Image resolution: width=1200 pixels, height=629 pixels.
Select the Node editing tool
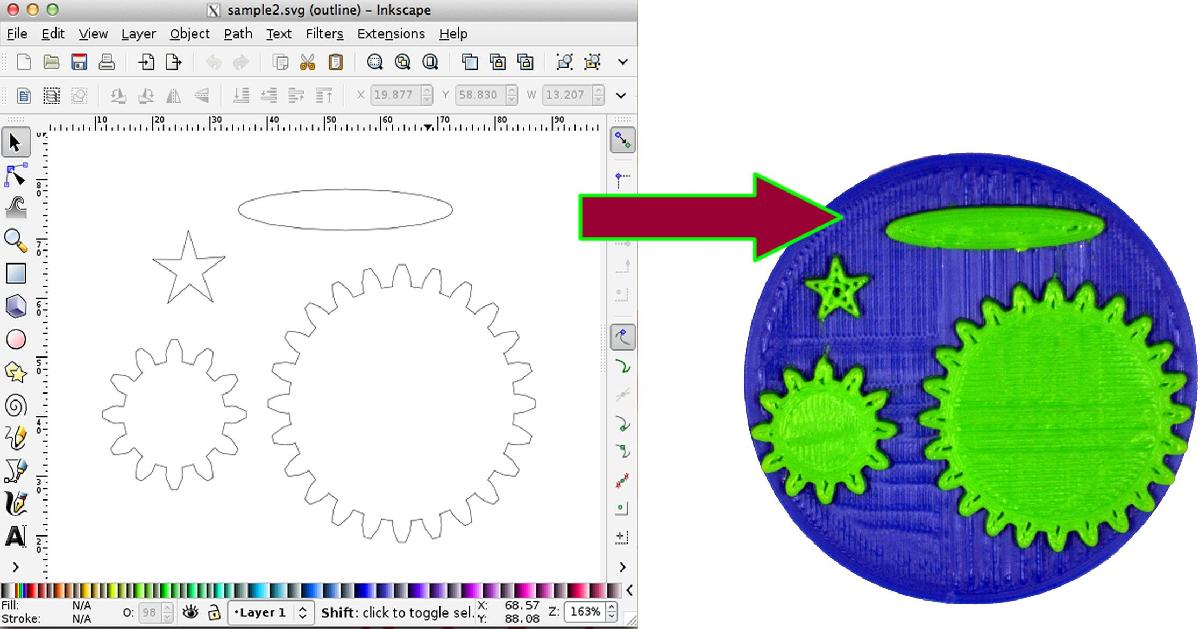tap(16, 176)
